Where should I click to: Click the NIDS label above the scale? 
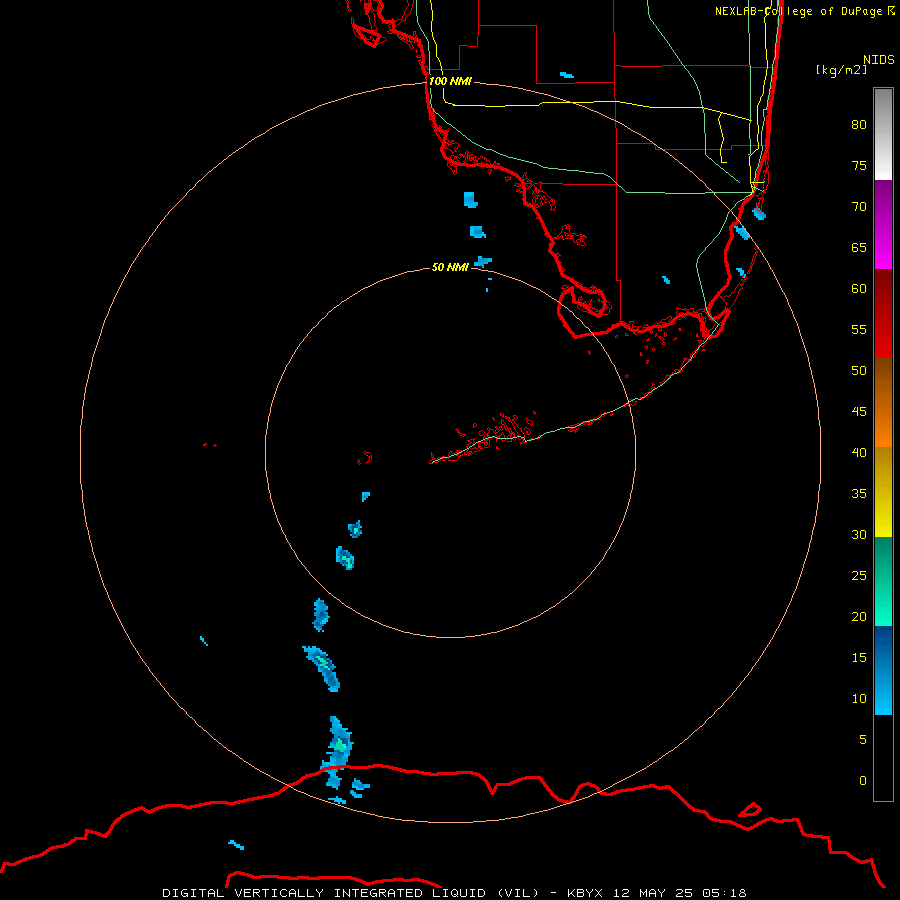coord(879,60)
